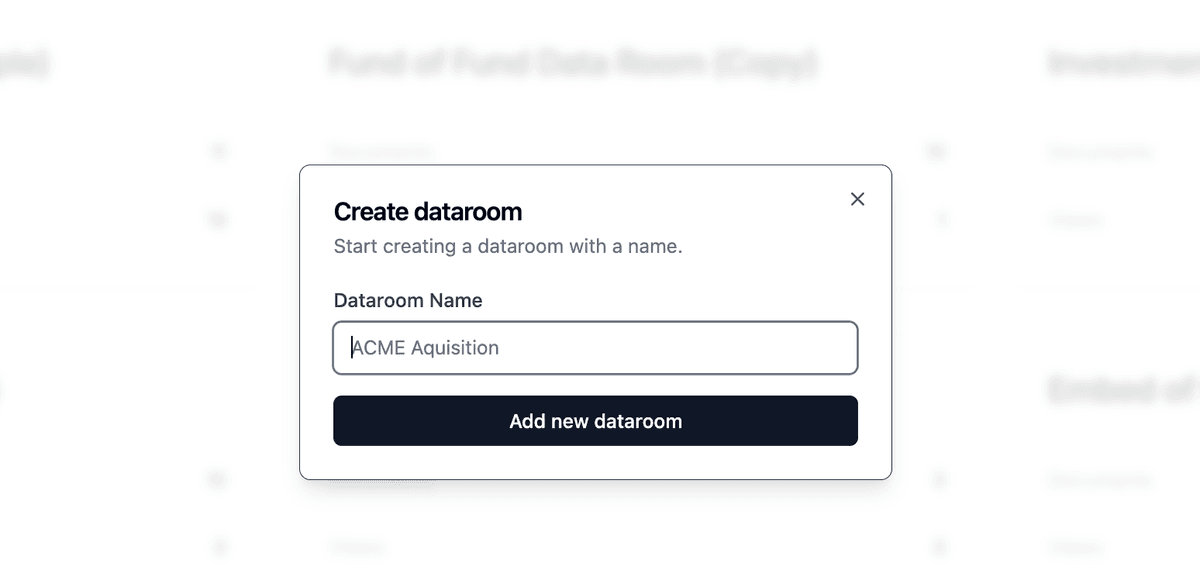The image size is (1200, 588).
Task: Dismiss the Create dataroom dialog
Action: click(857, 199)
